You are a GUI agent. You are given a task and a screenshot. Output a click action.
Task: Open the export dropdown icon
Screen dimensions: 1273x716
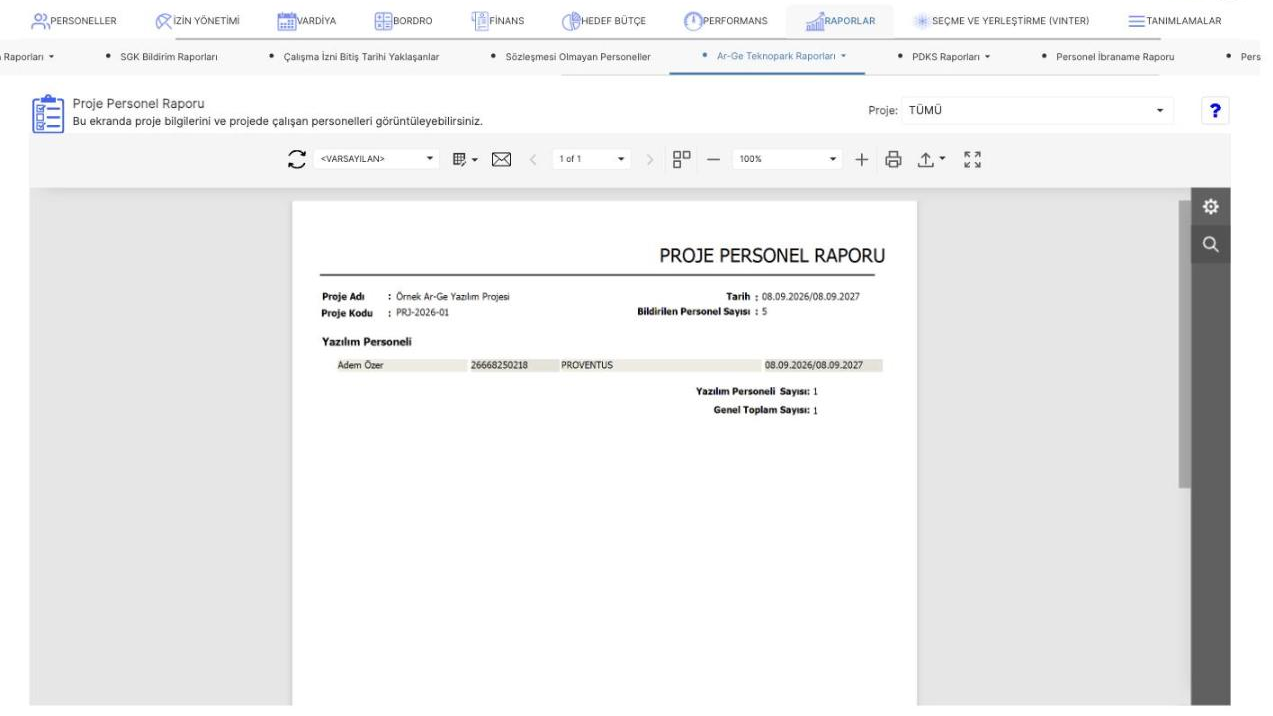coord(931,159)
